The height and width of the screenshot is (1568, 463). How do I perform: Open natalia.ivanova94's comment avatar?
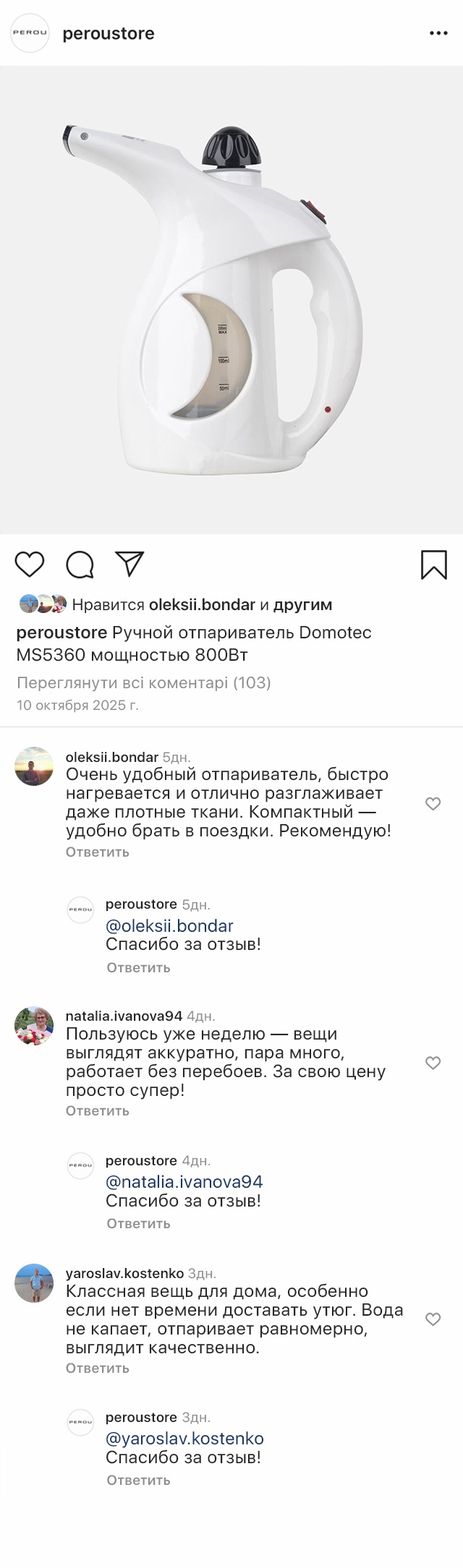tap(34, 1025)
